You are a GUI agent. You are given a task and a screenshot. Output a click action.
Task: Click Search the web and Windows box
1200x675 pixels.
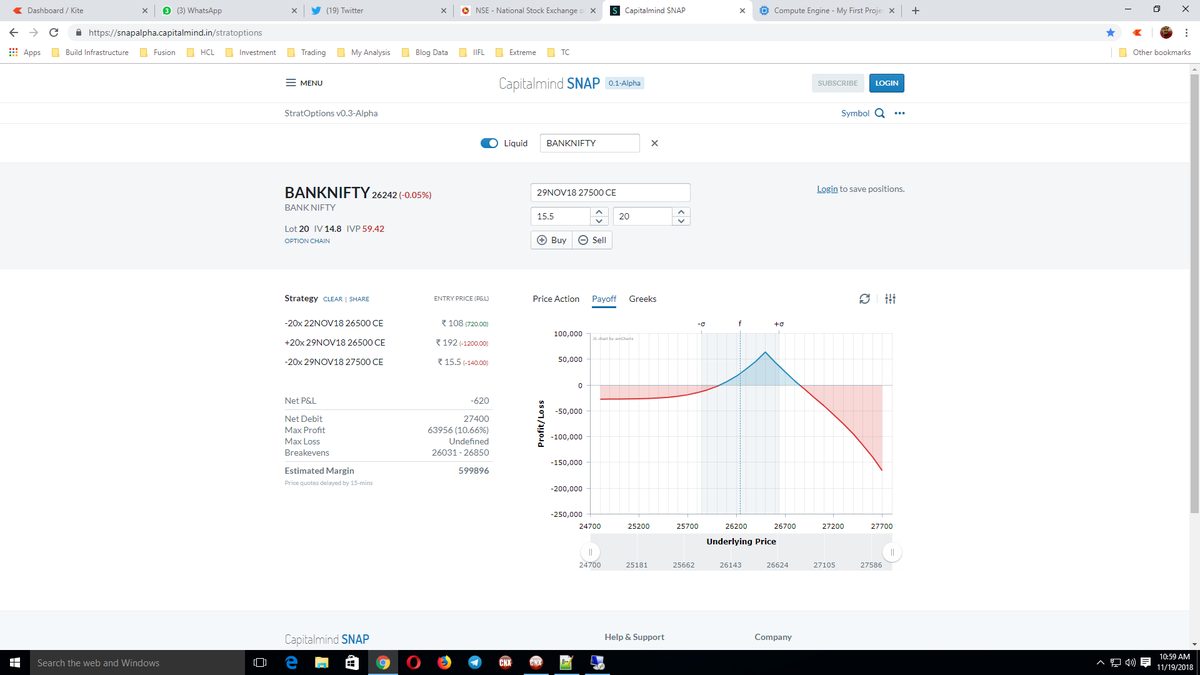pyautogui.click(x=132, y=662)
